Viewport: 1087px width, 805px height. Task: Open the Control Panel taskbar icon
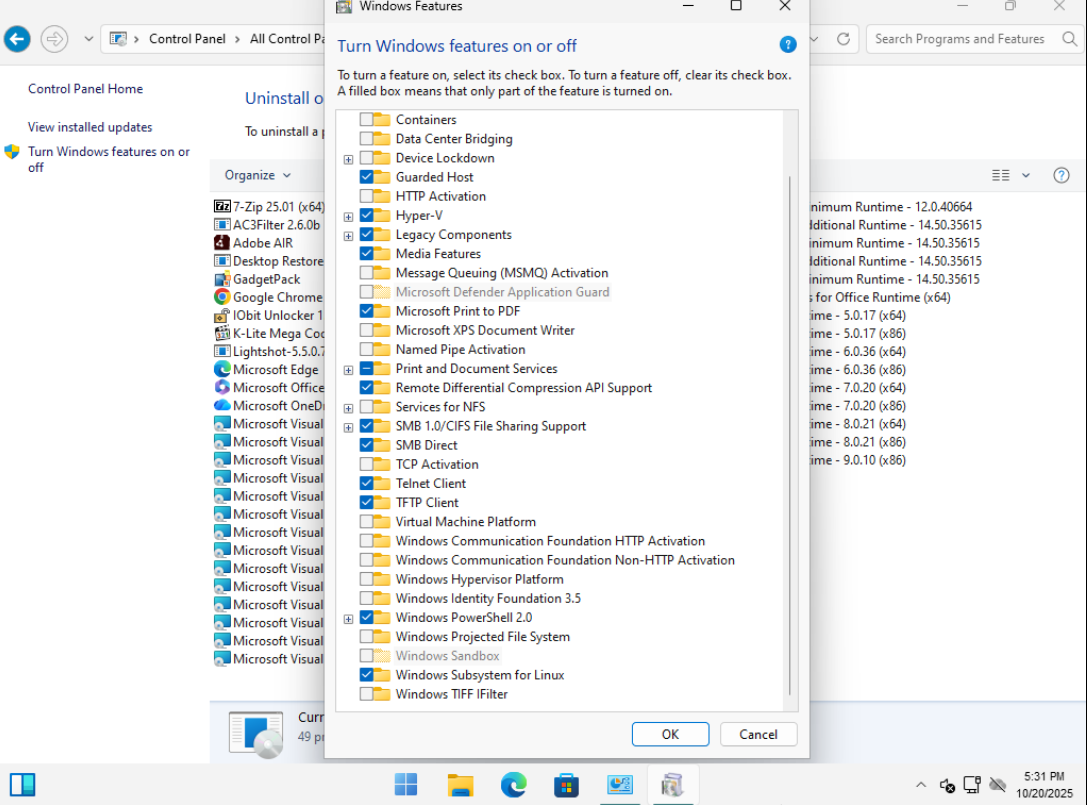tap(620, 785)
